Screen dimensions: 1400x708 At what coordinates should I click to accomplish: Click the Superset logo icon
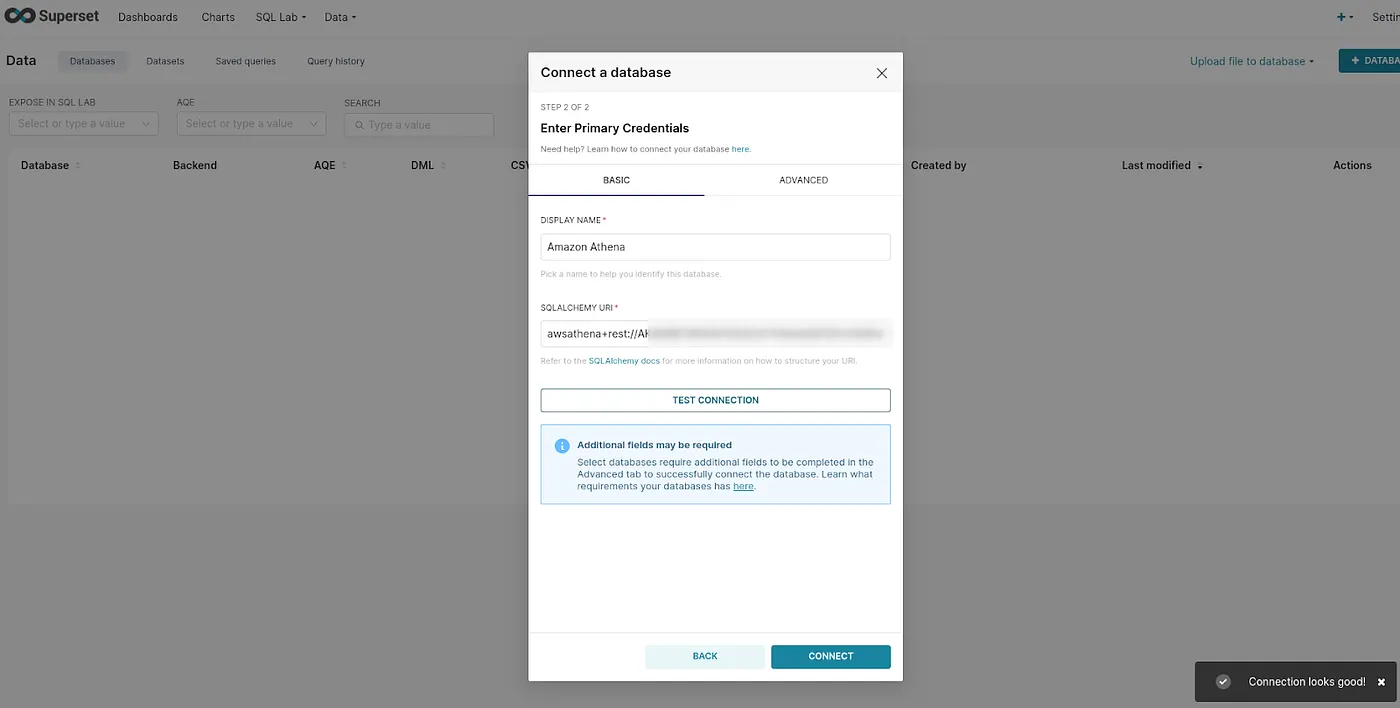tap(20, 16)
